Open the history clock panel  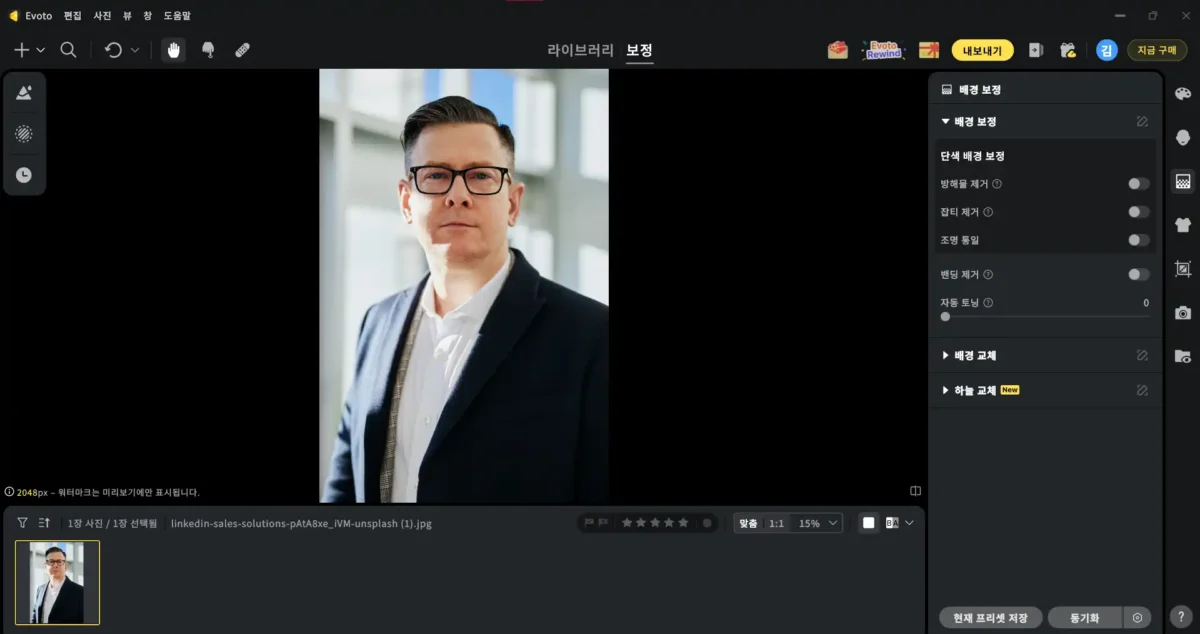point(24,175)
